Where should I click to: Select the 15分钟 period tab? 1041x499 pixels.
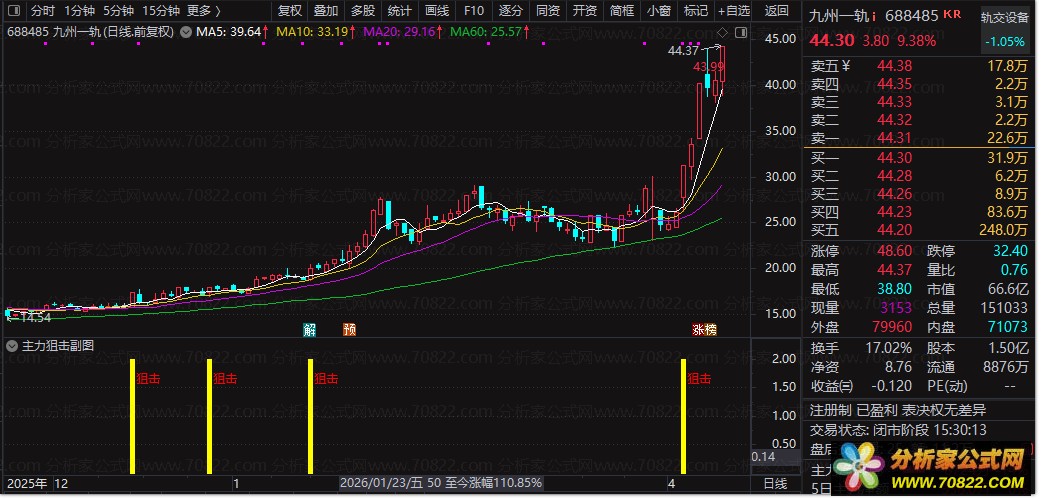click(x=161, y=11)
